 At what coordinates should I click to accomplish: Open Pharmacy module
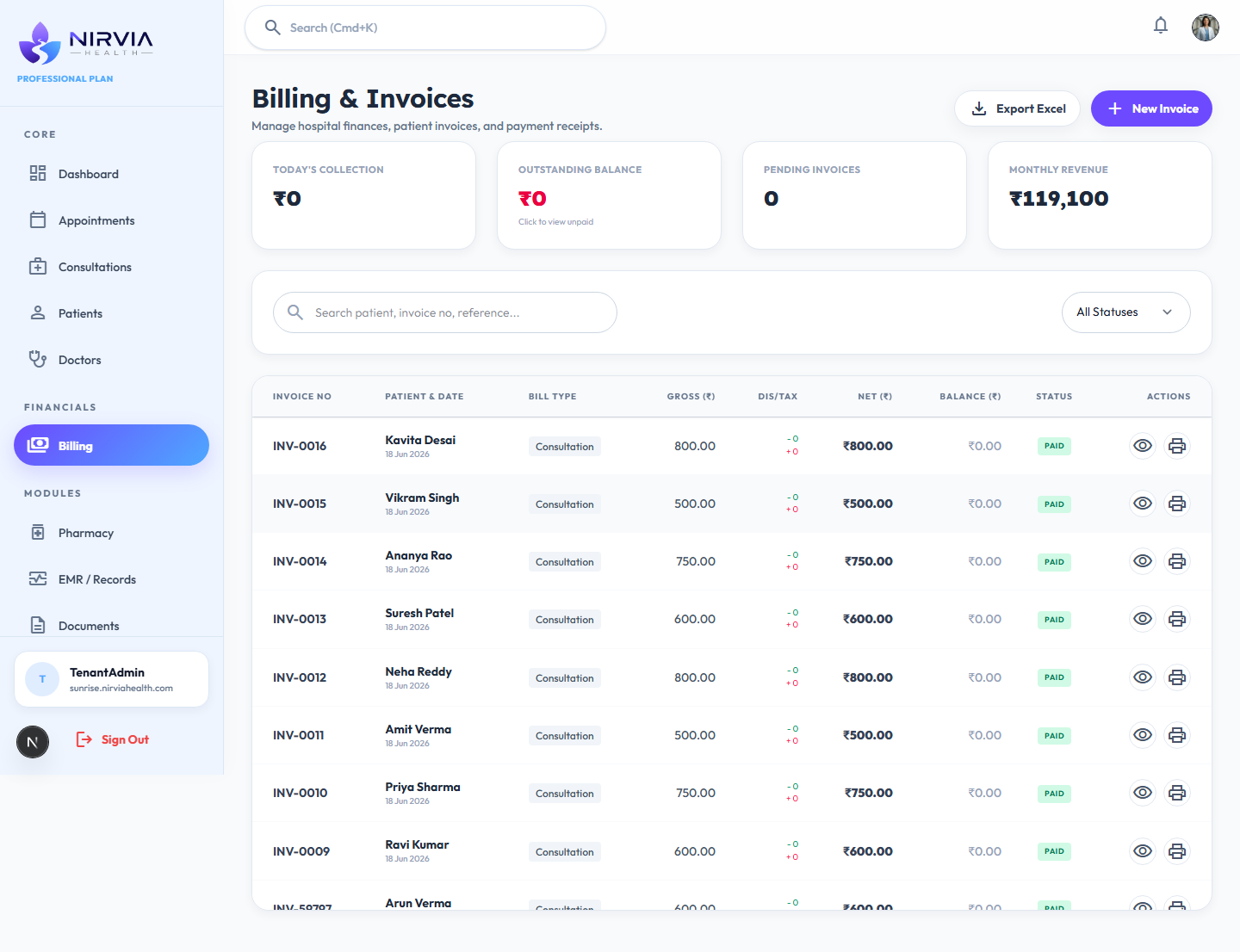[111, 533]
